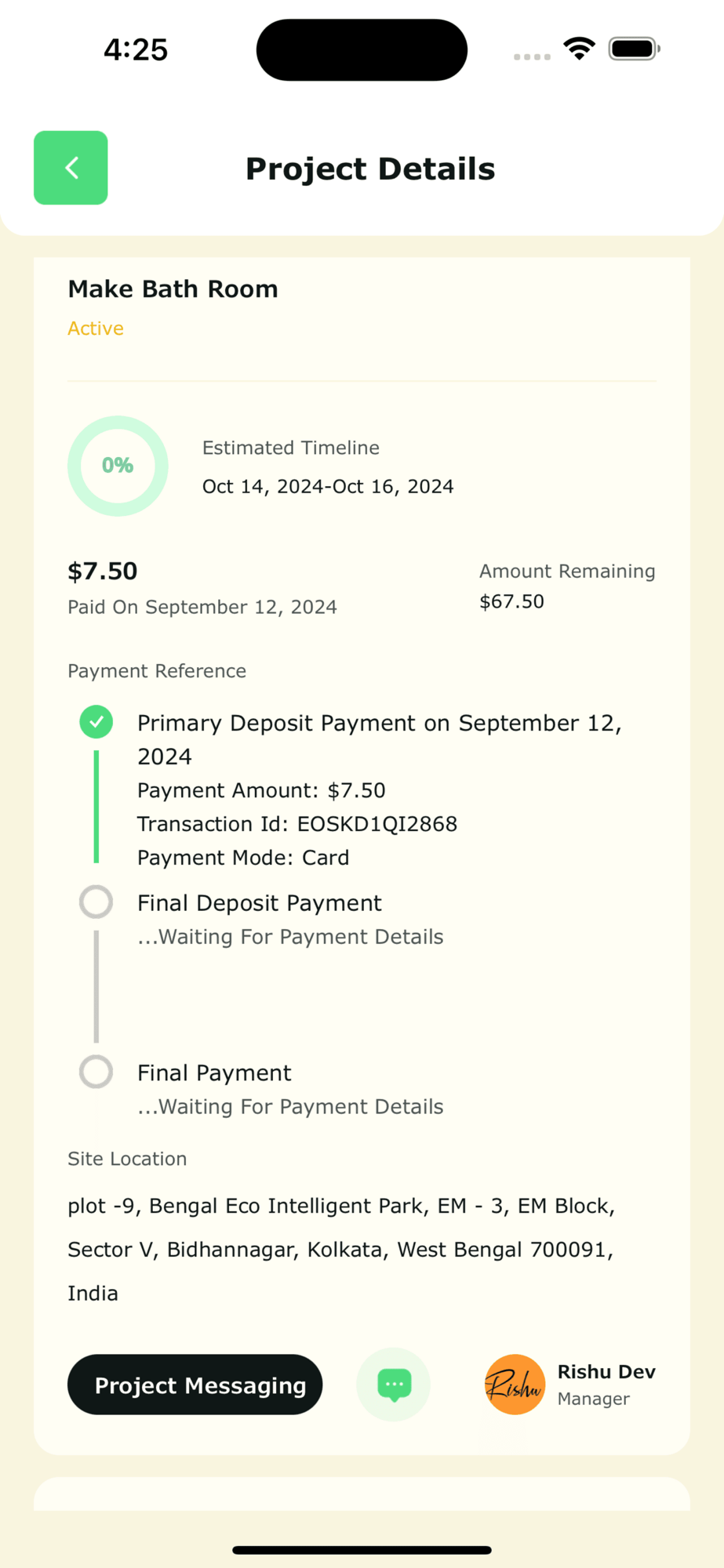Tap the $7.50 paid amount

point(103,571)
